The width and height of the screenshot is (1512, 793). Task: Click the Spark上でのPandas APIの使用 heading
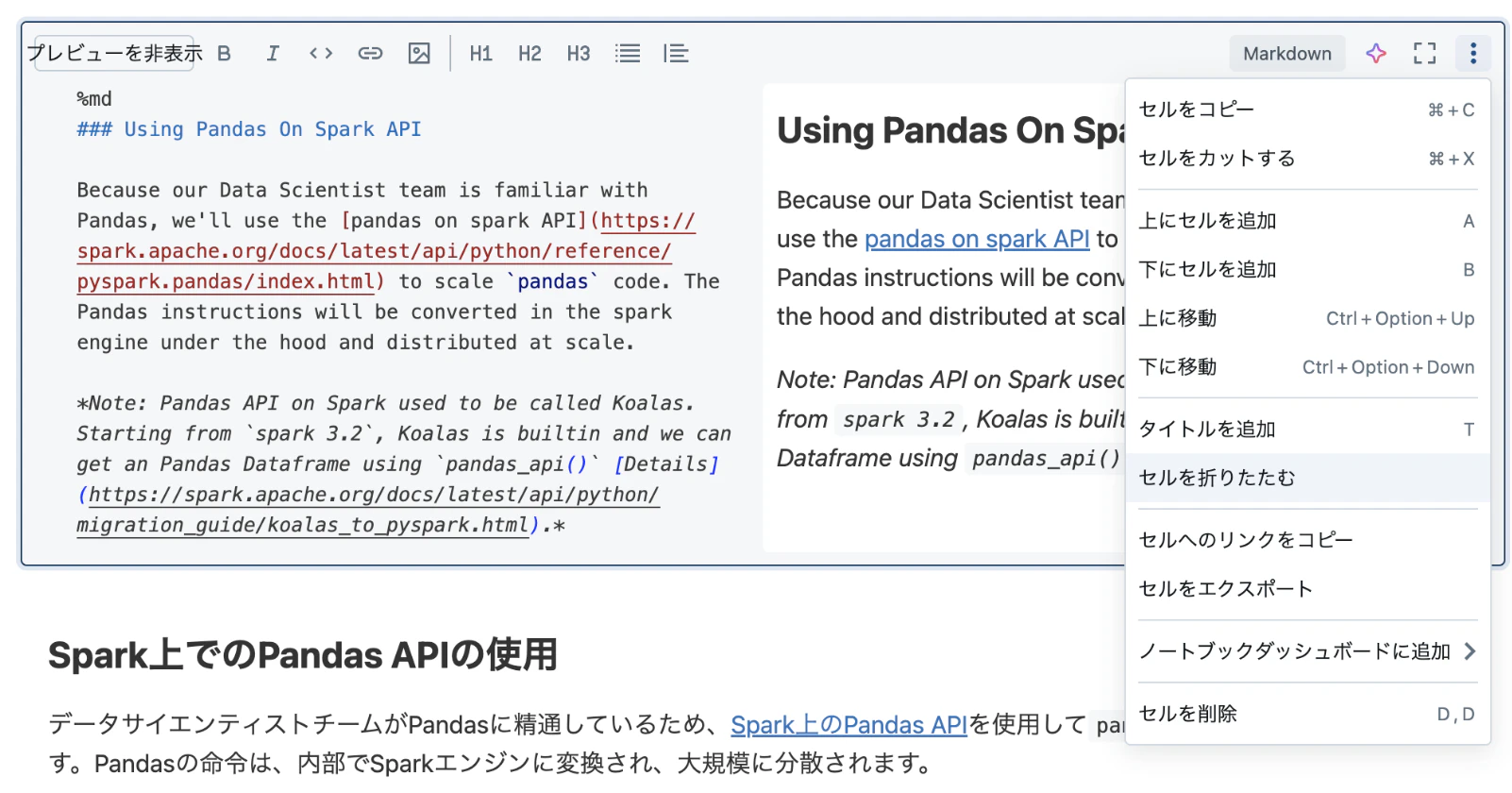pos(303,655)
